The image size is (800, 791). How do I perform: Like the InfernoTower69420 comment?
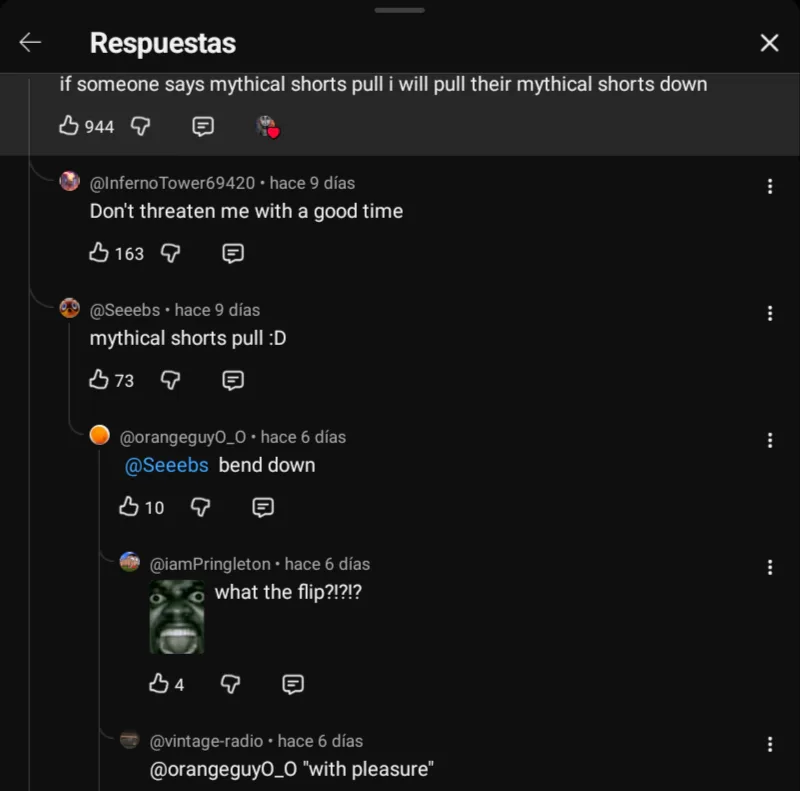tap(99, 253)
